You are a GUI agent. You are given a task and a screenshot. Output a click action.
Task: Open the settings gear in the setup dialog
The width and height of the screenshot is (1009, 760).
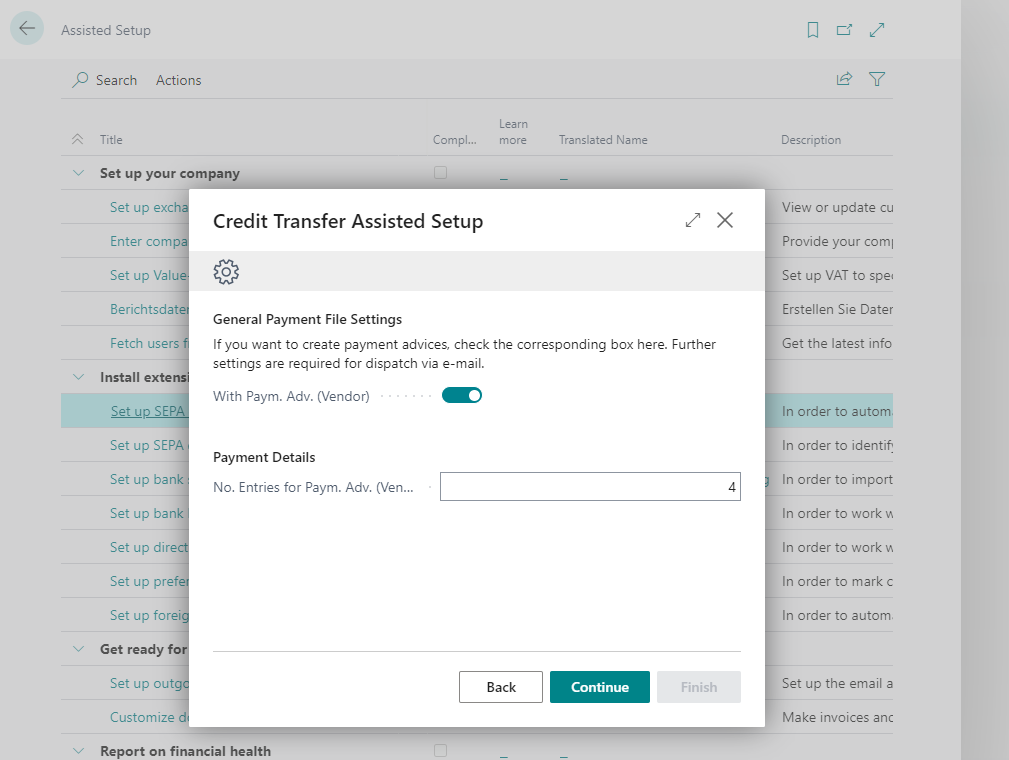(226, 271)
